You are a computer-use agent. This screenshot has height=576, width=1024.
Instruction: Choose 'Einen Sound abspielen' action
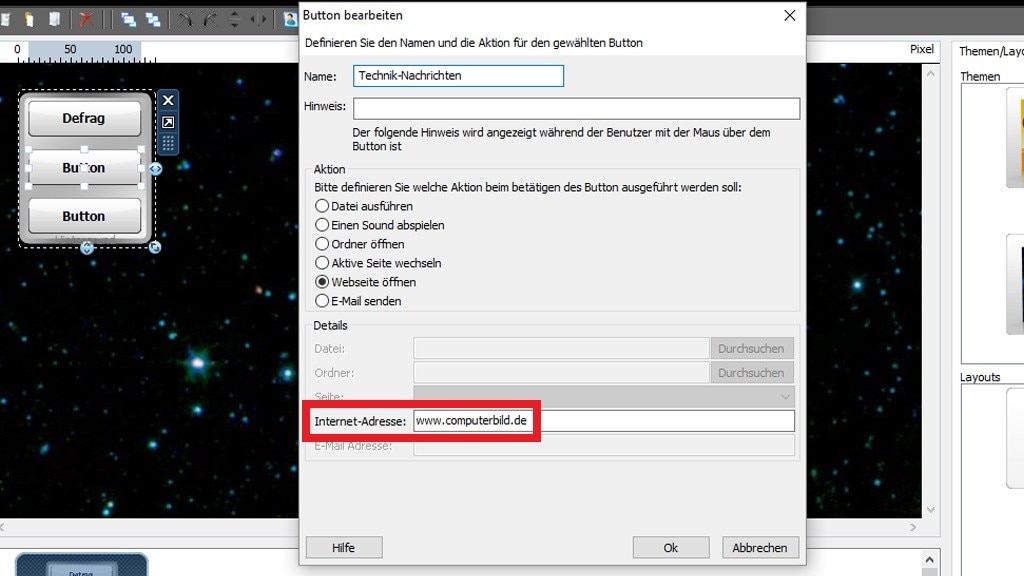tap(322, 225)
